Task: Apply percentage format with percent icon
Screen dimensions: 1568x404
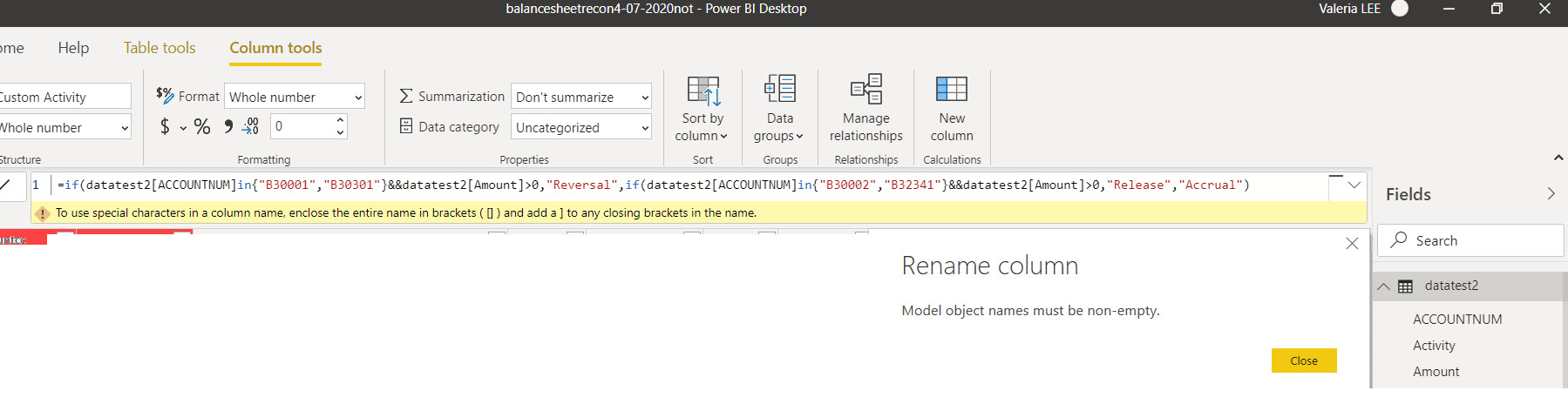Action: tap(202, 127)
